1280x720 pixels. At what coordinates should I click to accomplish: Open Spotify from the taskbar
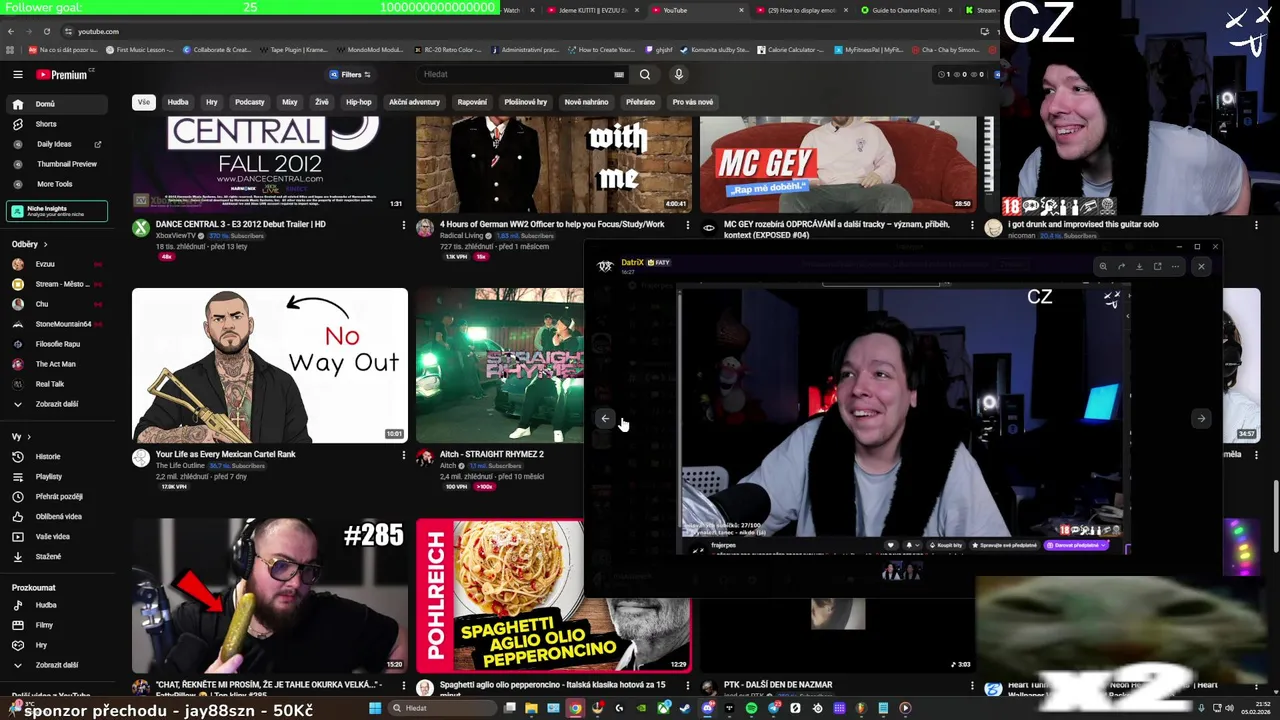click(x=752, y=708)
